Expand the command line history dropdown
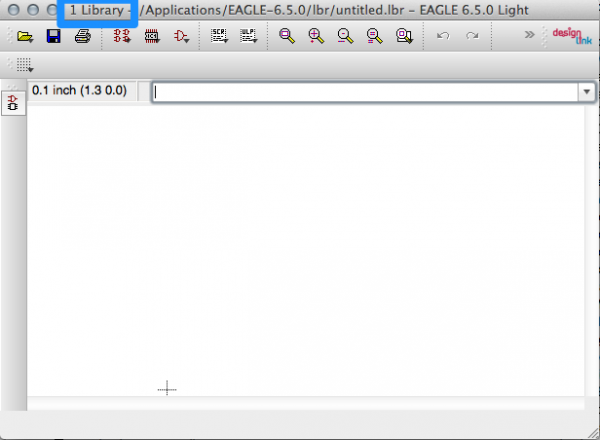 tap(586, 92)
